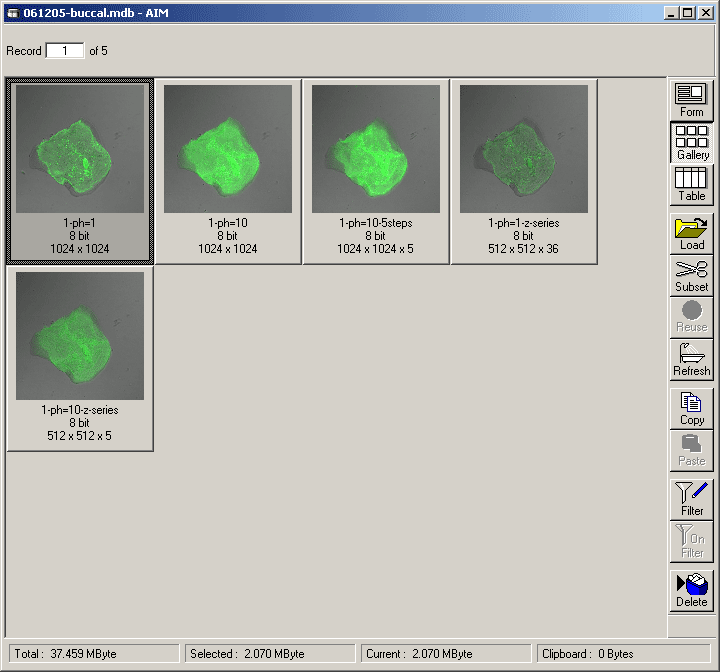Click the Paste button

point(691,451)
